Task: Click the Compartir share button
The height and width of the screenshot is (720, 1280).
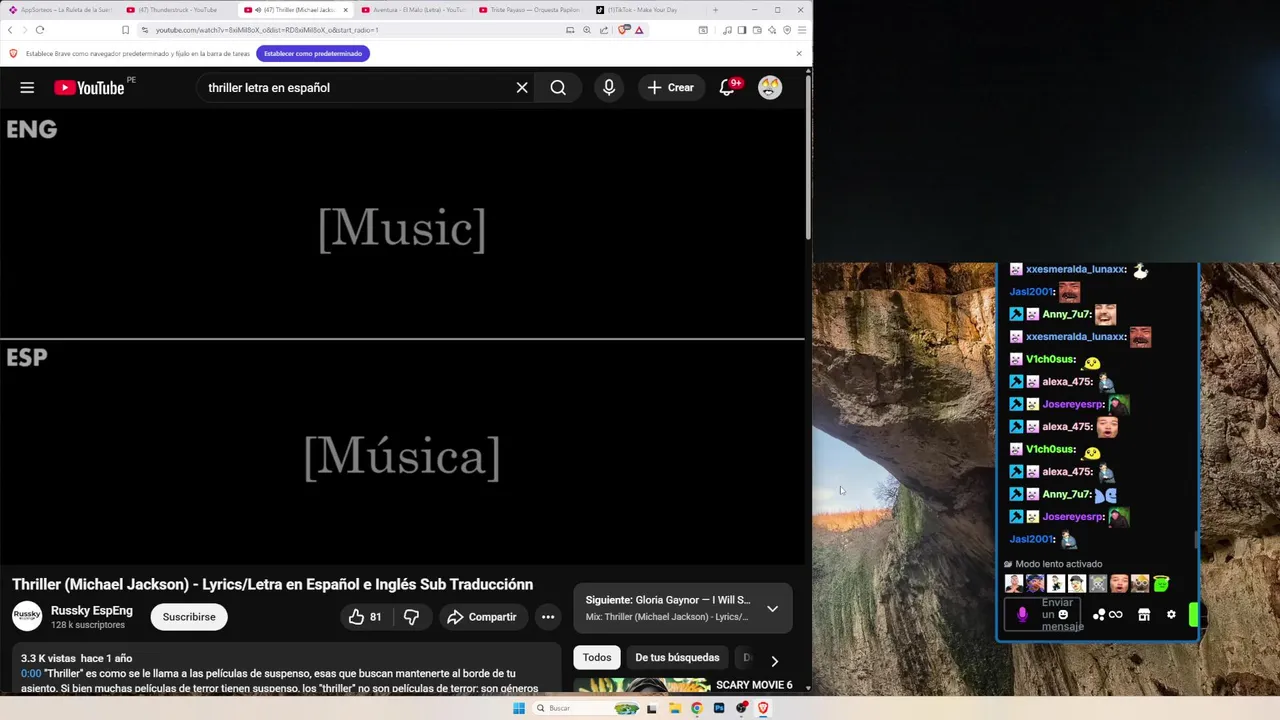Action: point(481,617)
